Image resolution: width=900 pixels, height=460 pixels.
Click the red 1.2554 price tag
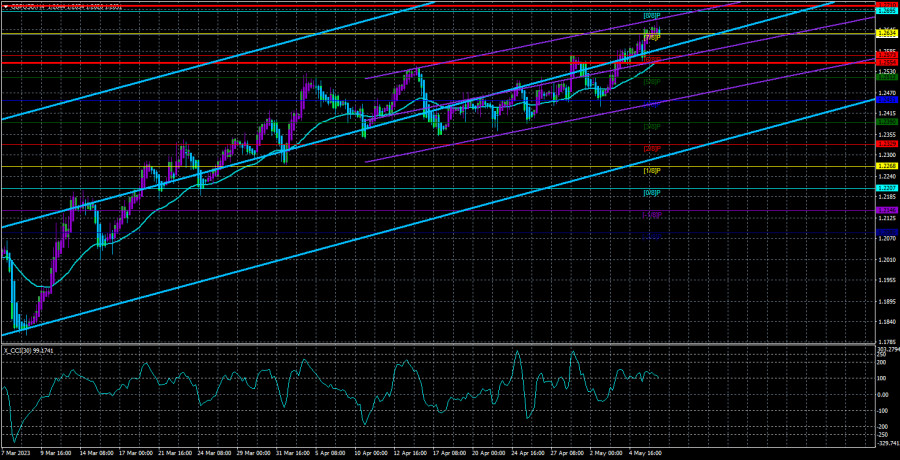click(x=887, y=61)
